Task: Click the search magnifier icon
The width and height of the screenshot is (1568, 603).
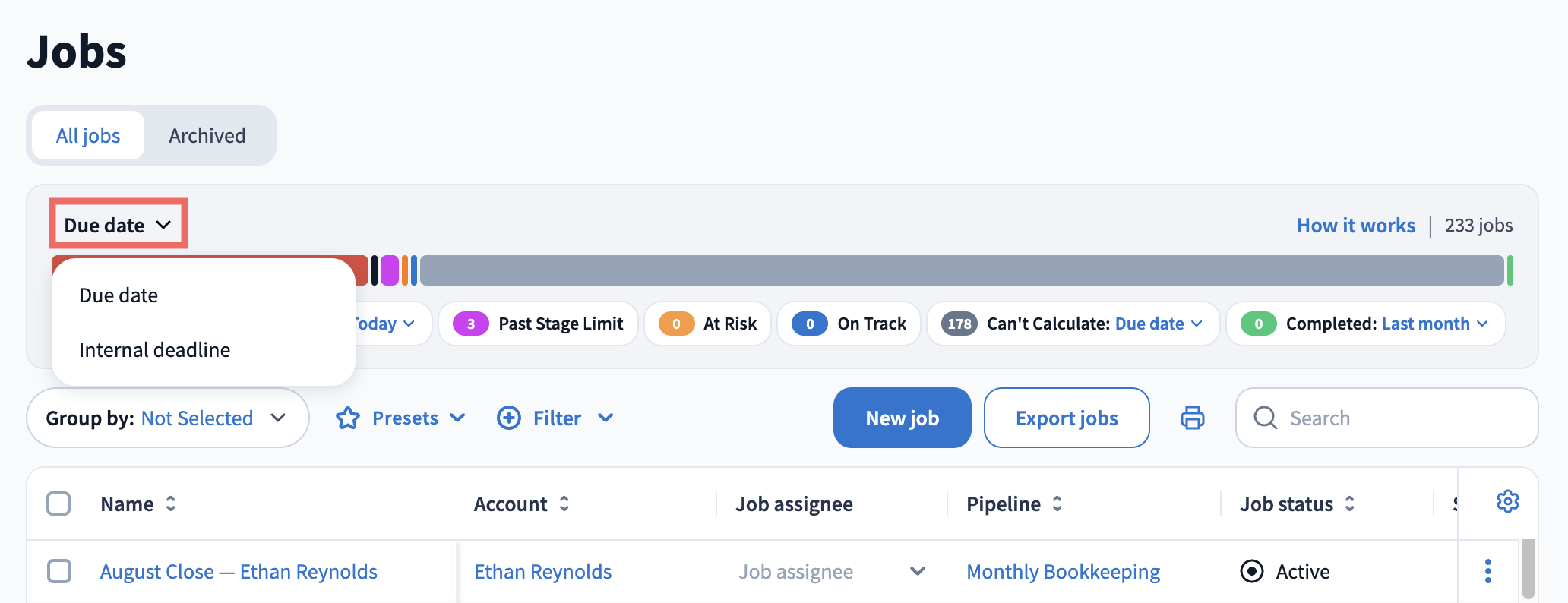Action: point(1265,418)
